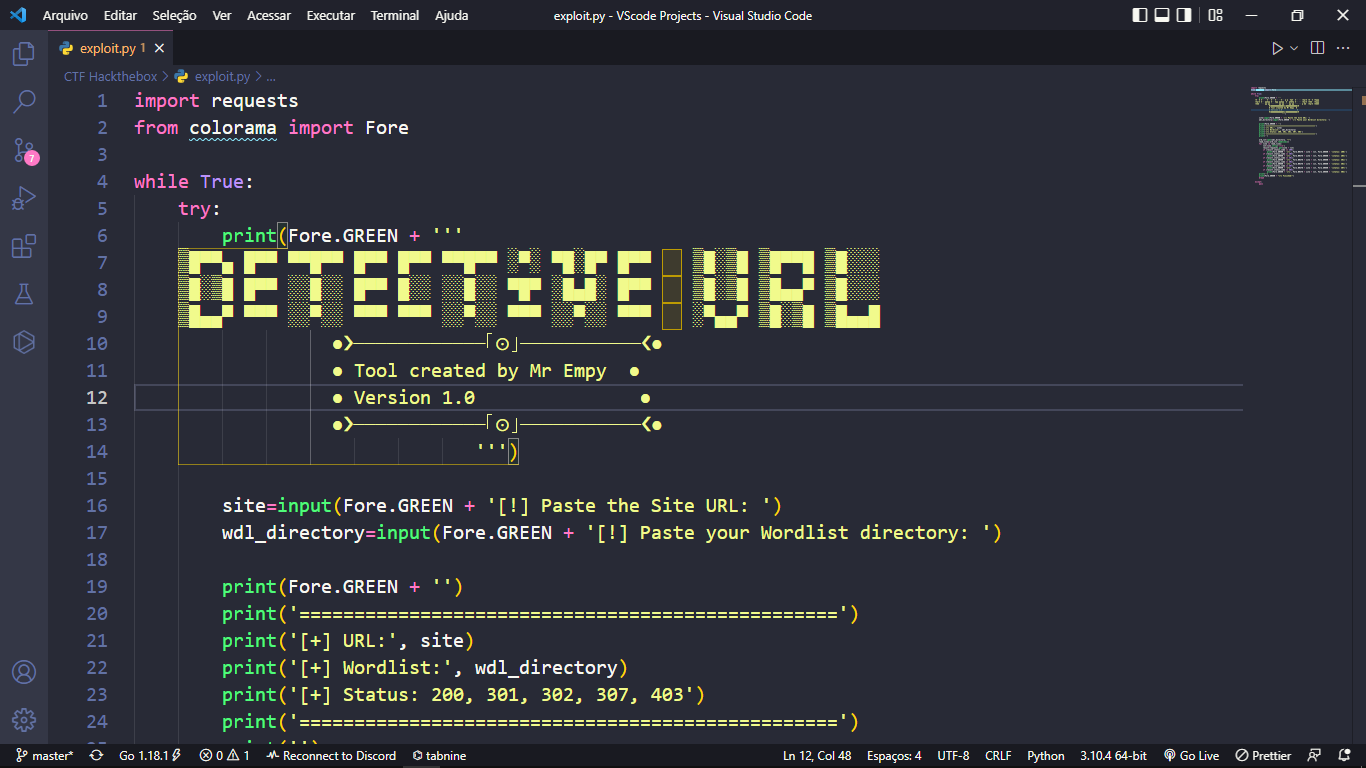Open the Executar menu
Image resolution: width=1366 pixels, height=768 pixels.
tap(330, 15)
